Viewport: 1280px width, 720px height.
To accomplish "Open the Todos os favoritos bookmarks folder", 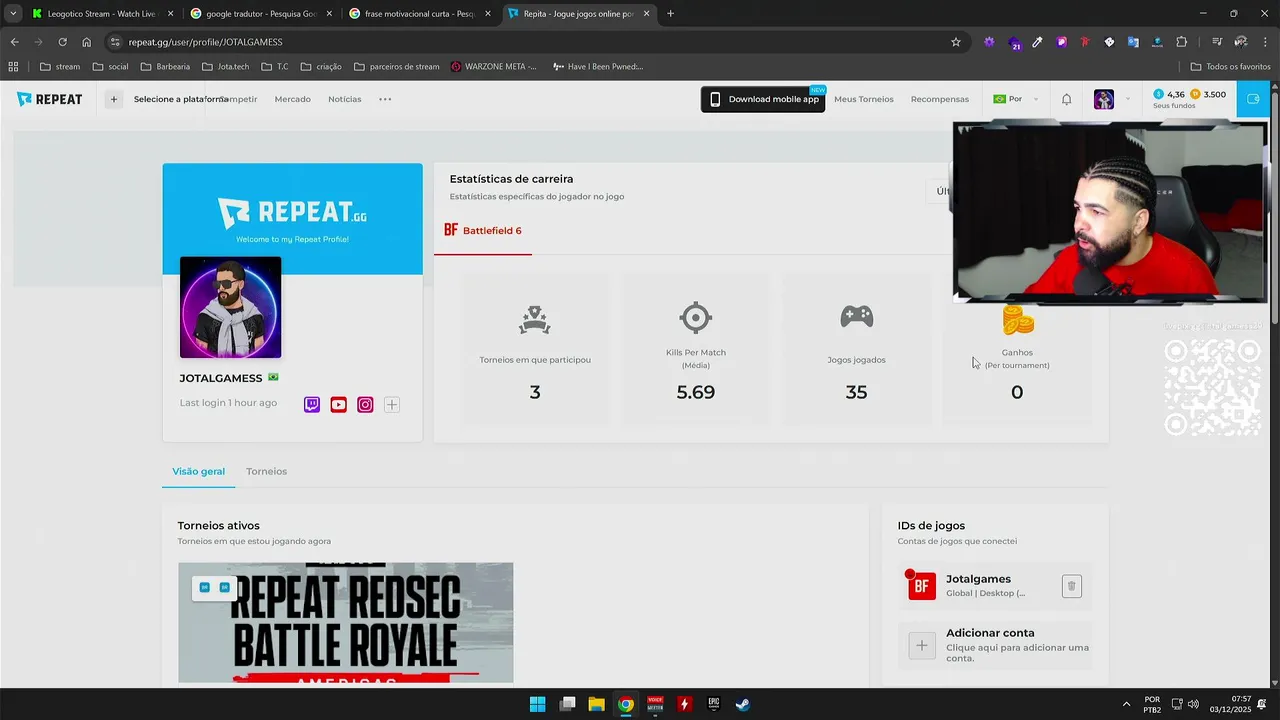I will pos(1230,67).
